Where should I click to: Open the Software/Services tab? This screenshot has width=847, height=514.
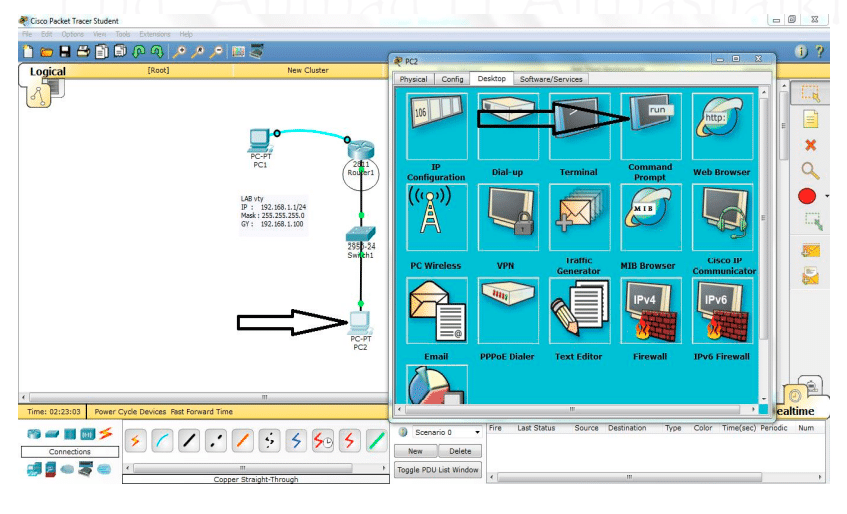point(551,79)
